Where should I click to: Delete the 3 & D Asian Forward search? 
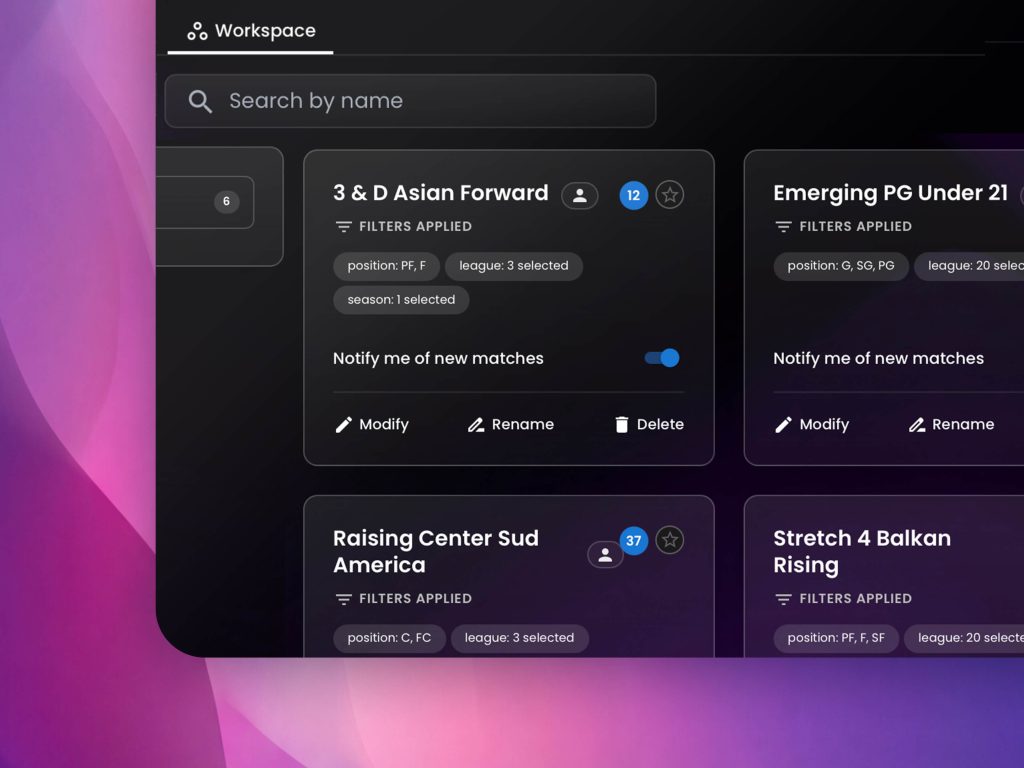pos(649,424)
